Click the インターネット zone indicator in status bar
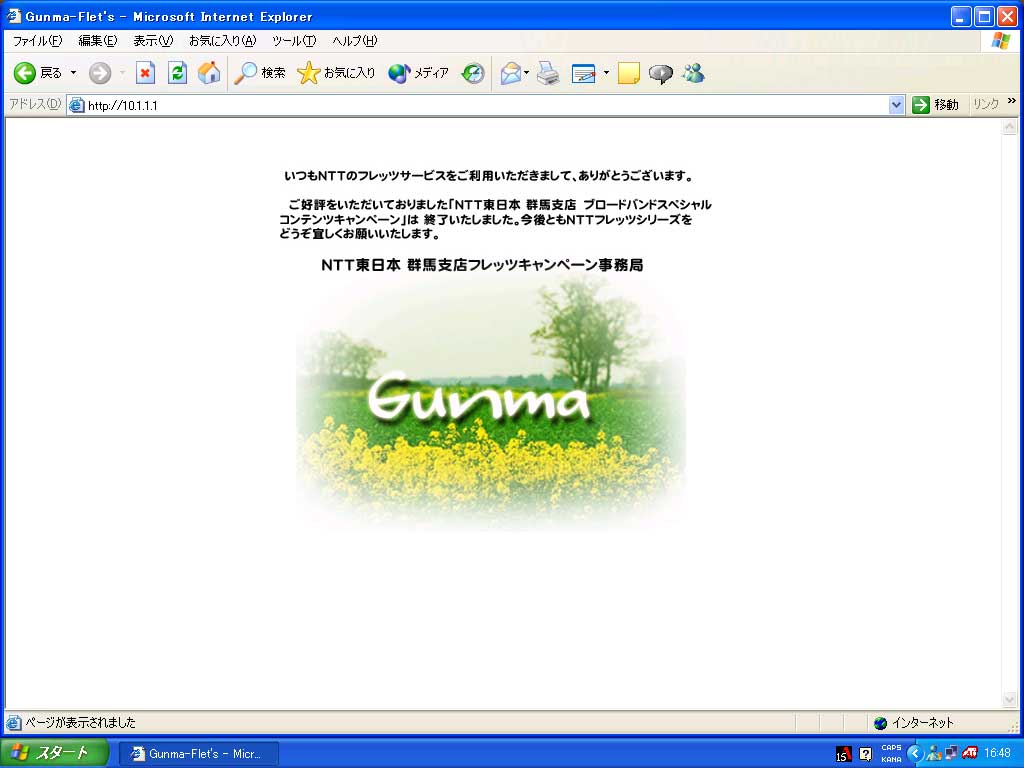The image size is (1024, 768). [x=914, y=722]
